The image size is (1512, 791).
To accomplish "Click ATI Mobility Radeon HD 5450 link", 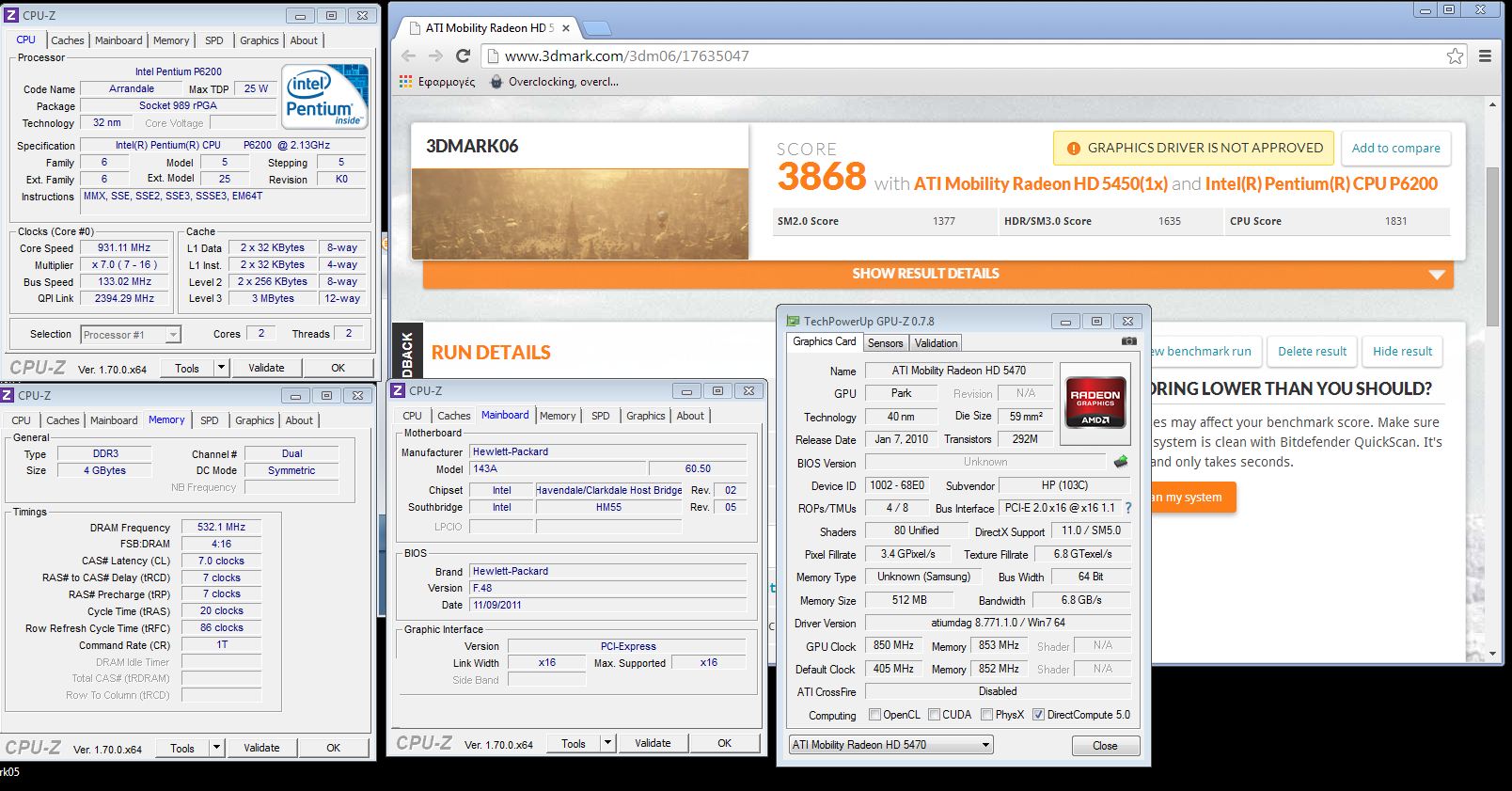I will point(1041,184).
